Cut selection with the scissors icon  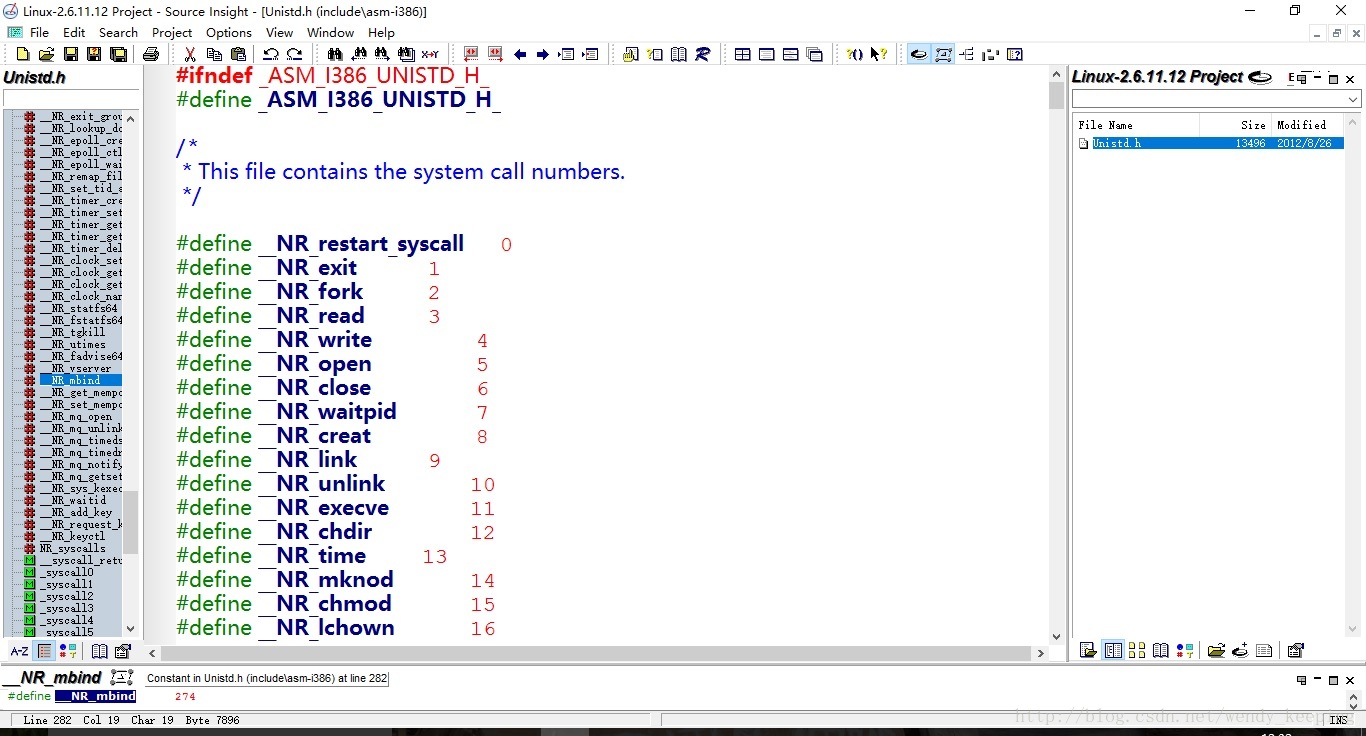click(190, 54)
